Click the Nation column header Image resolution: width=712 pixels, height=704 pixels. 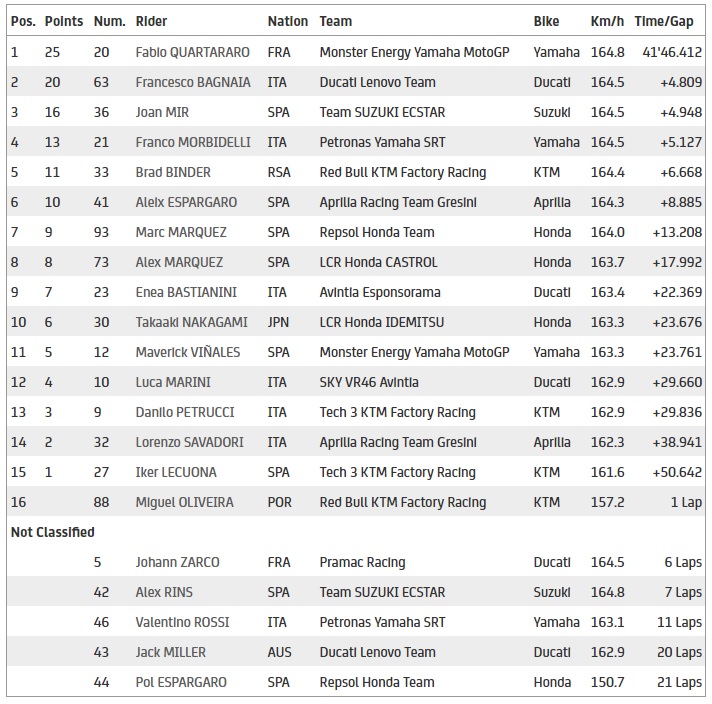(287, 21)
